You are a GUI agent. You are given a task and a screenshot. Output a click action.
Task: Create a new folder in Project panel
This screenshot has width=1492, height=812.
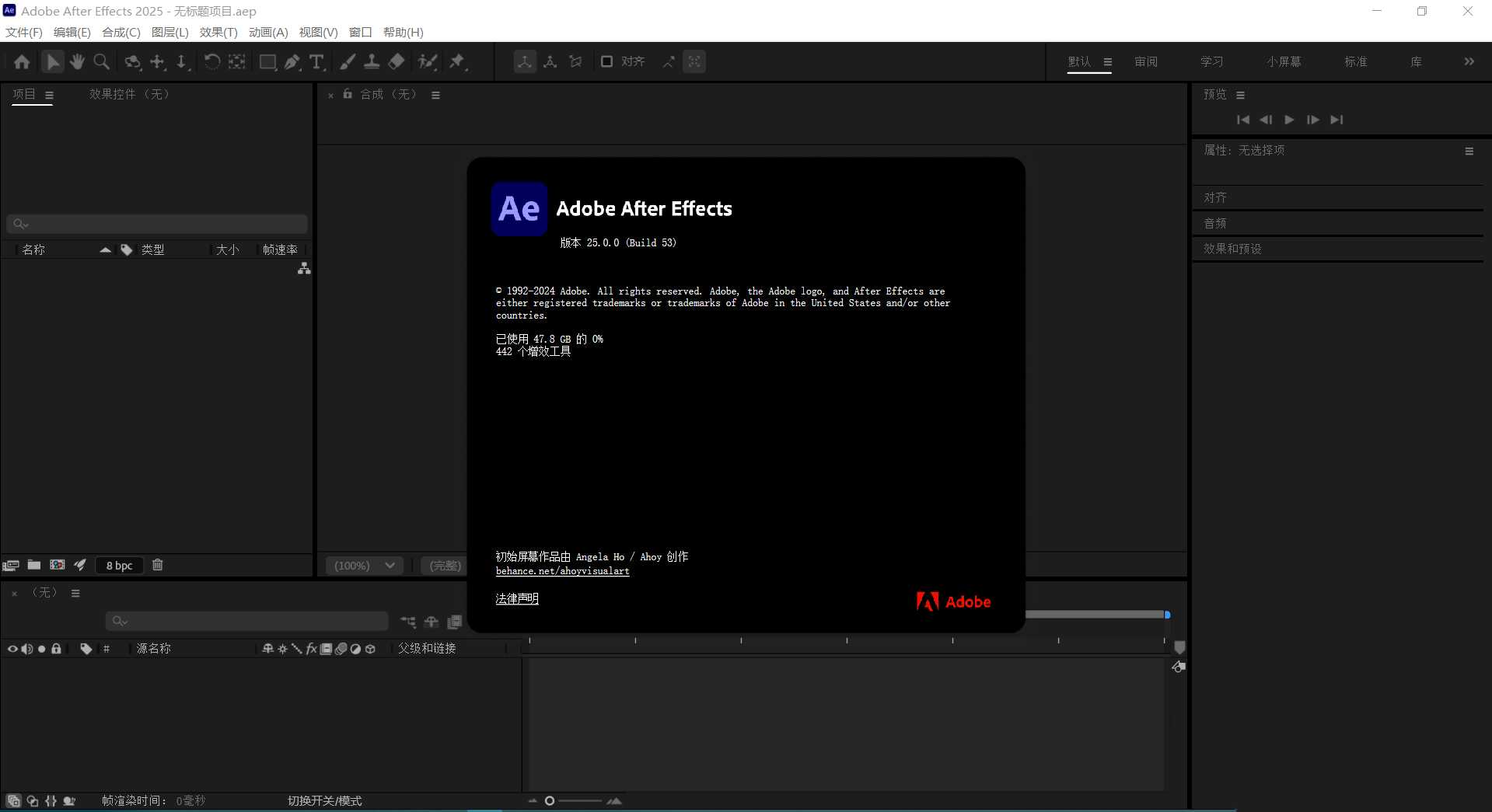coord(34,565)
